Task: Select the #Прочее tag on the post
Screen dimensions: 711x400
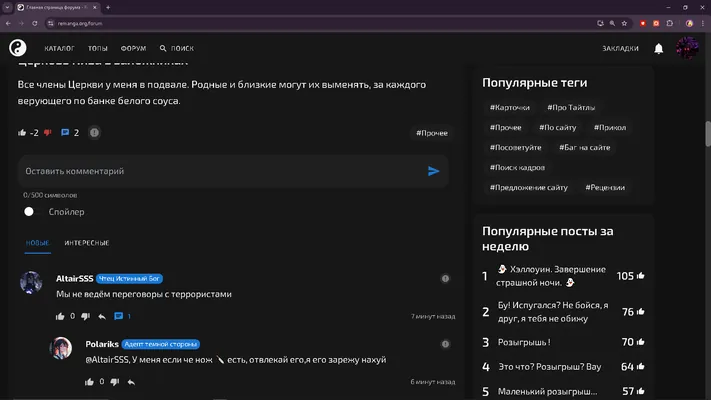Action: 432,133
